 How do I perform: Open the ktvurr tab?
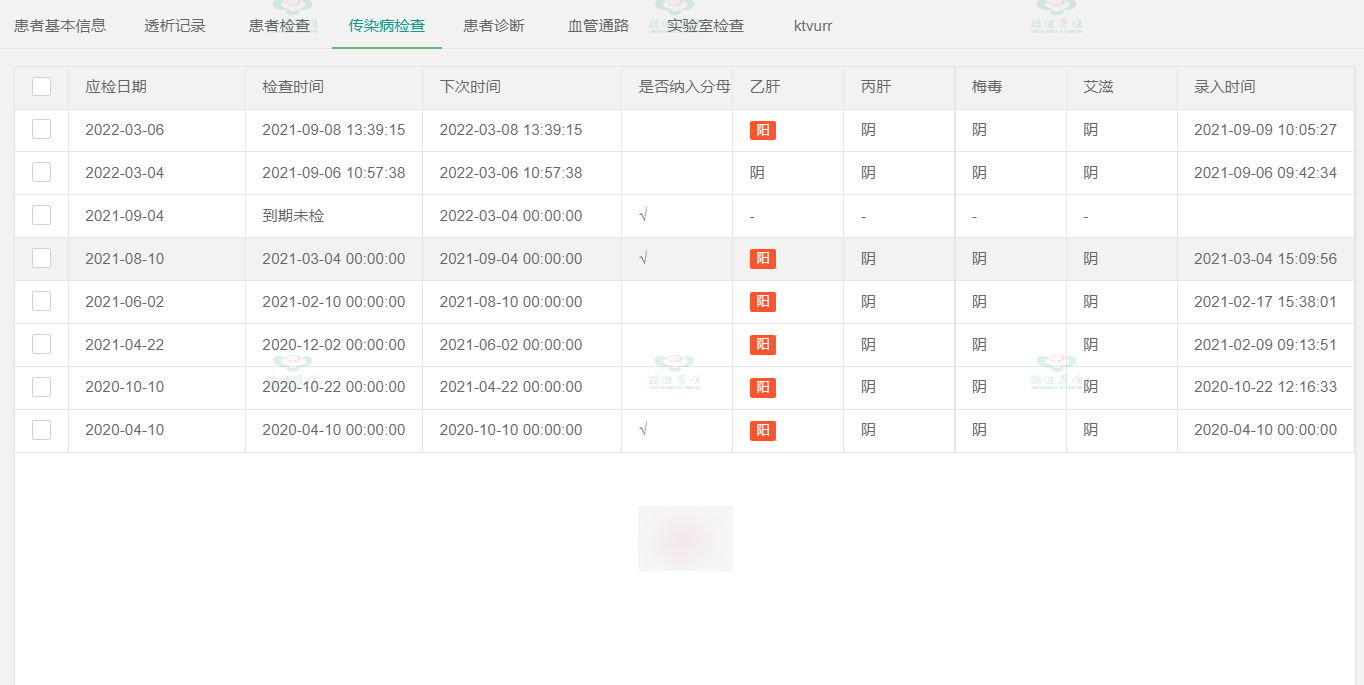[813, 26]
